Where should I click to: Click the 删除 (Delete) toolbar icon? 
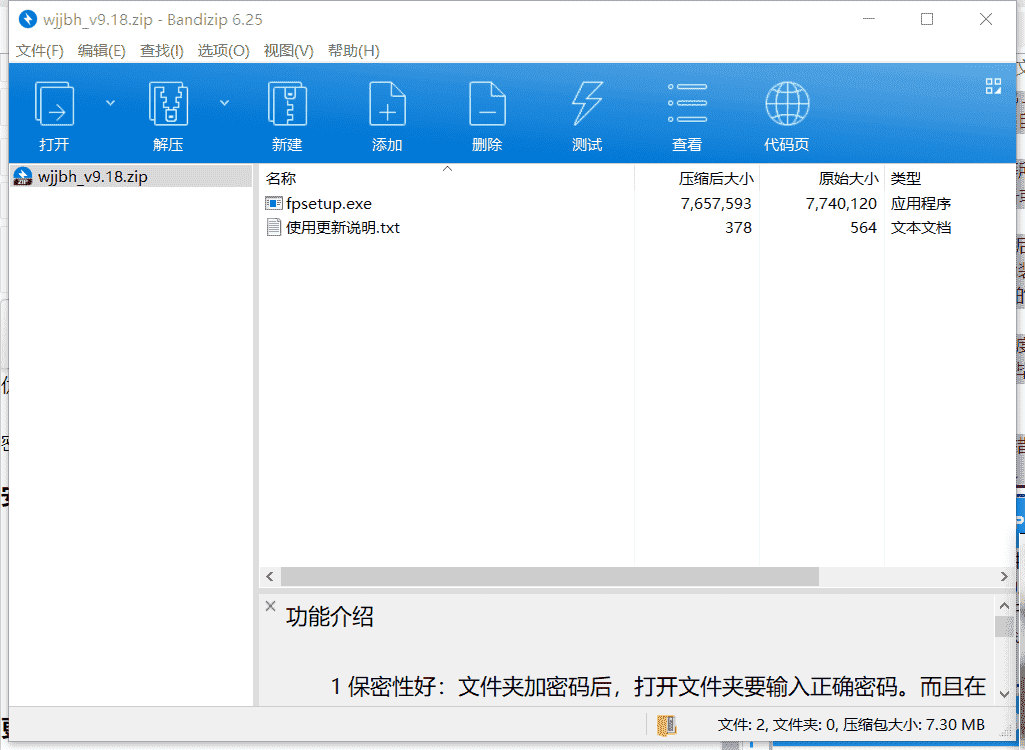pos(487,104)
